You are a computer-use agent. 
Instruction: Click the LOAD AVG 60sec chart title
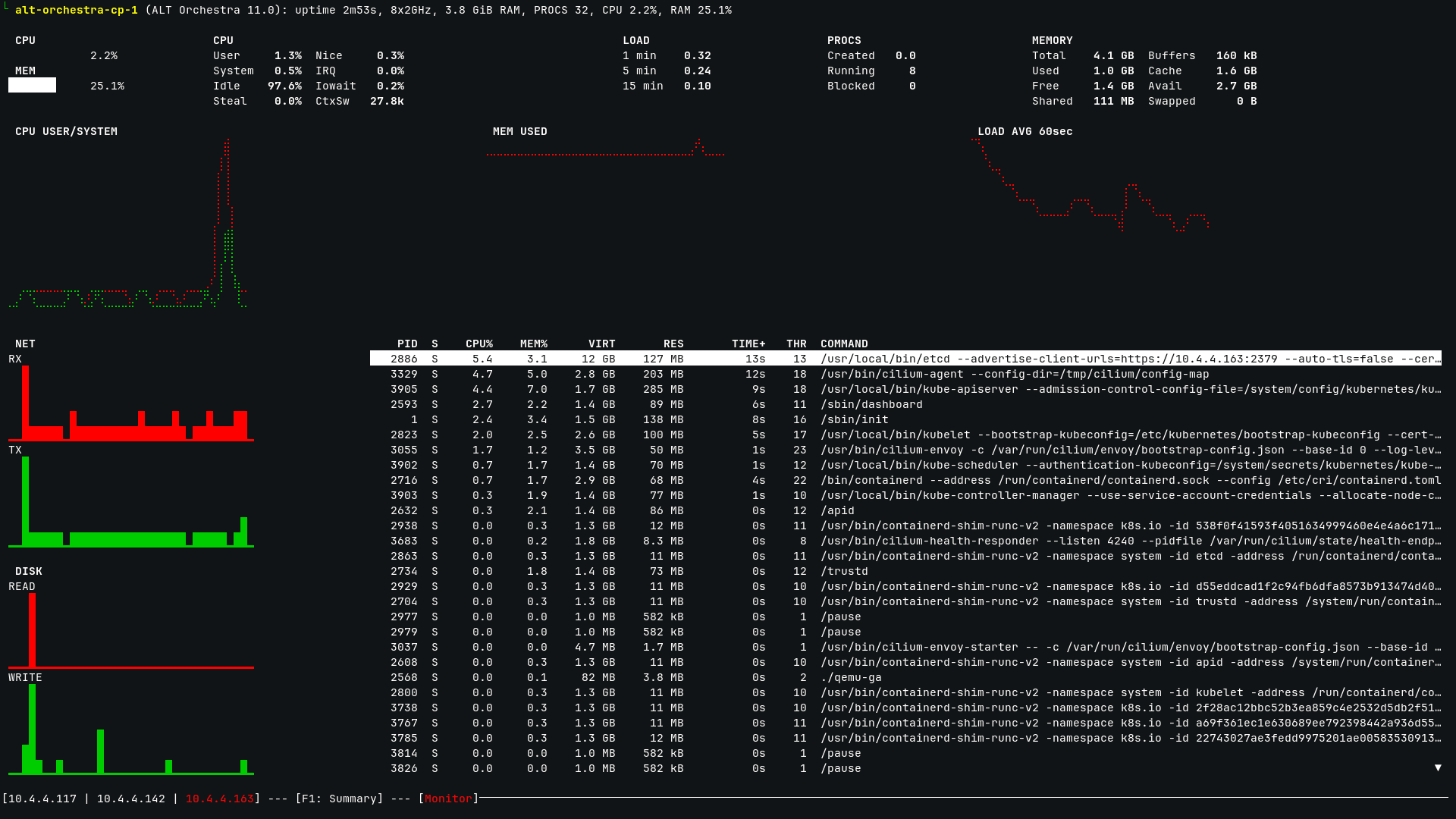click(1025, 131)
